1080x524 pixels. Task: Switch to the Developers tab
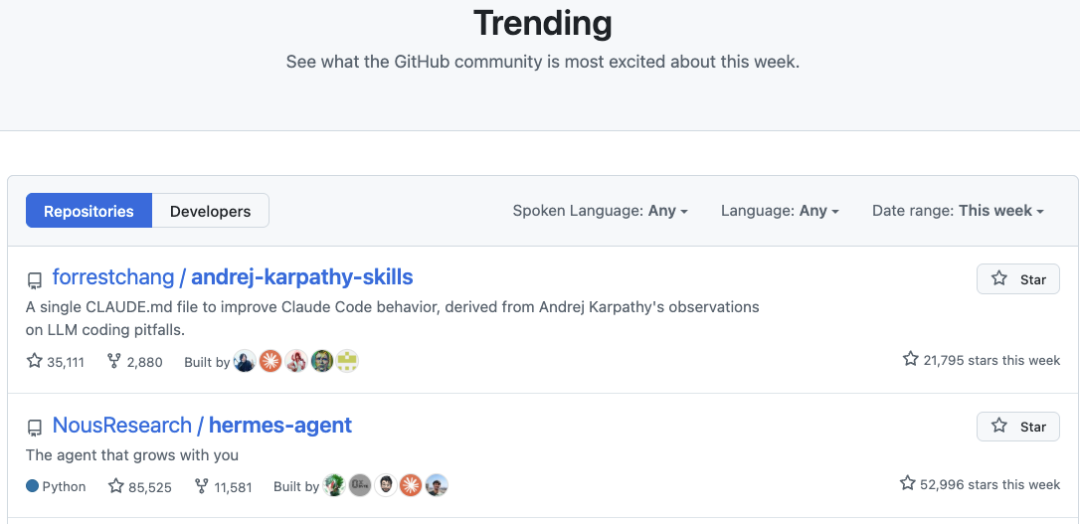coord(210,211)
